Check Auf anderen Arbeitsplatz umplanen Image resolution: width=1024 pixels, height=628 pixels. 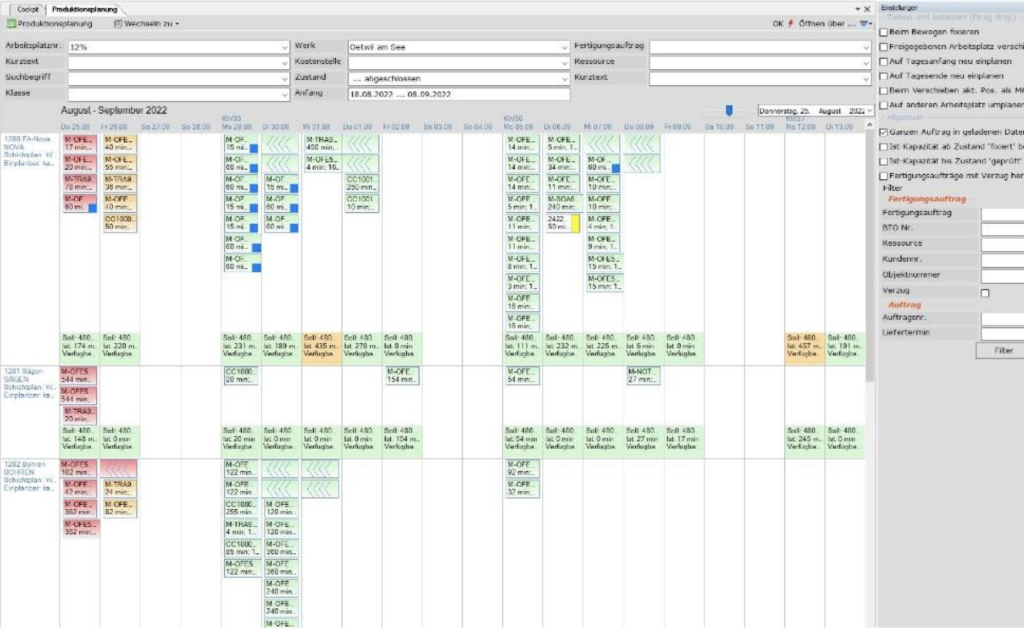coord(884,105)
